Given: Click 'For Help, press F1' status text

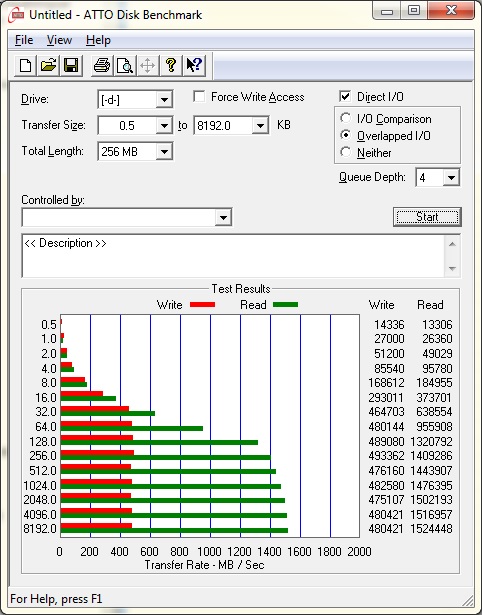Looking at the screenshot, I should [x=56, y=599].
